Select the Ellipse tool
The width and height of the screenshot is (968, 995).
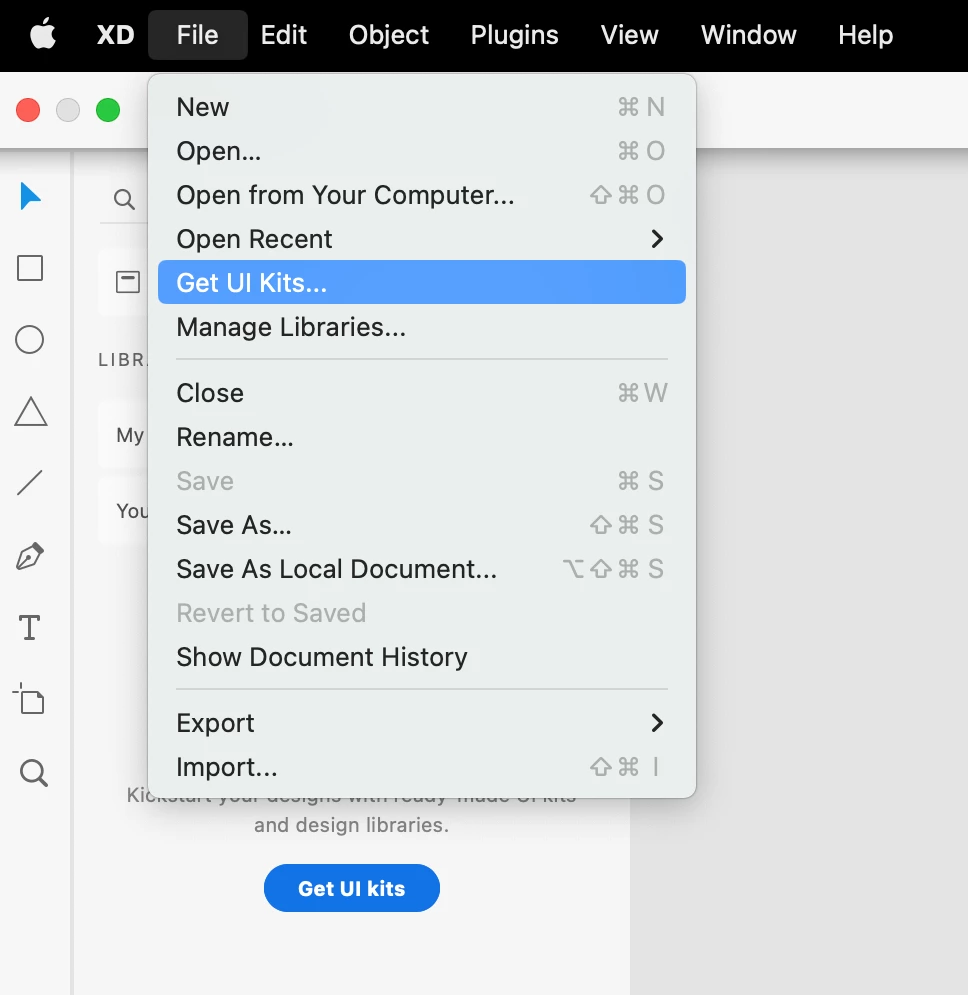30,339
